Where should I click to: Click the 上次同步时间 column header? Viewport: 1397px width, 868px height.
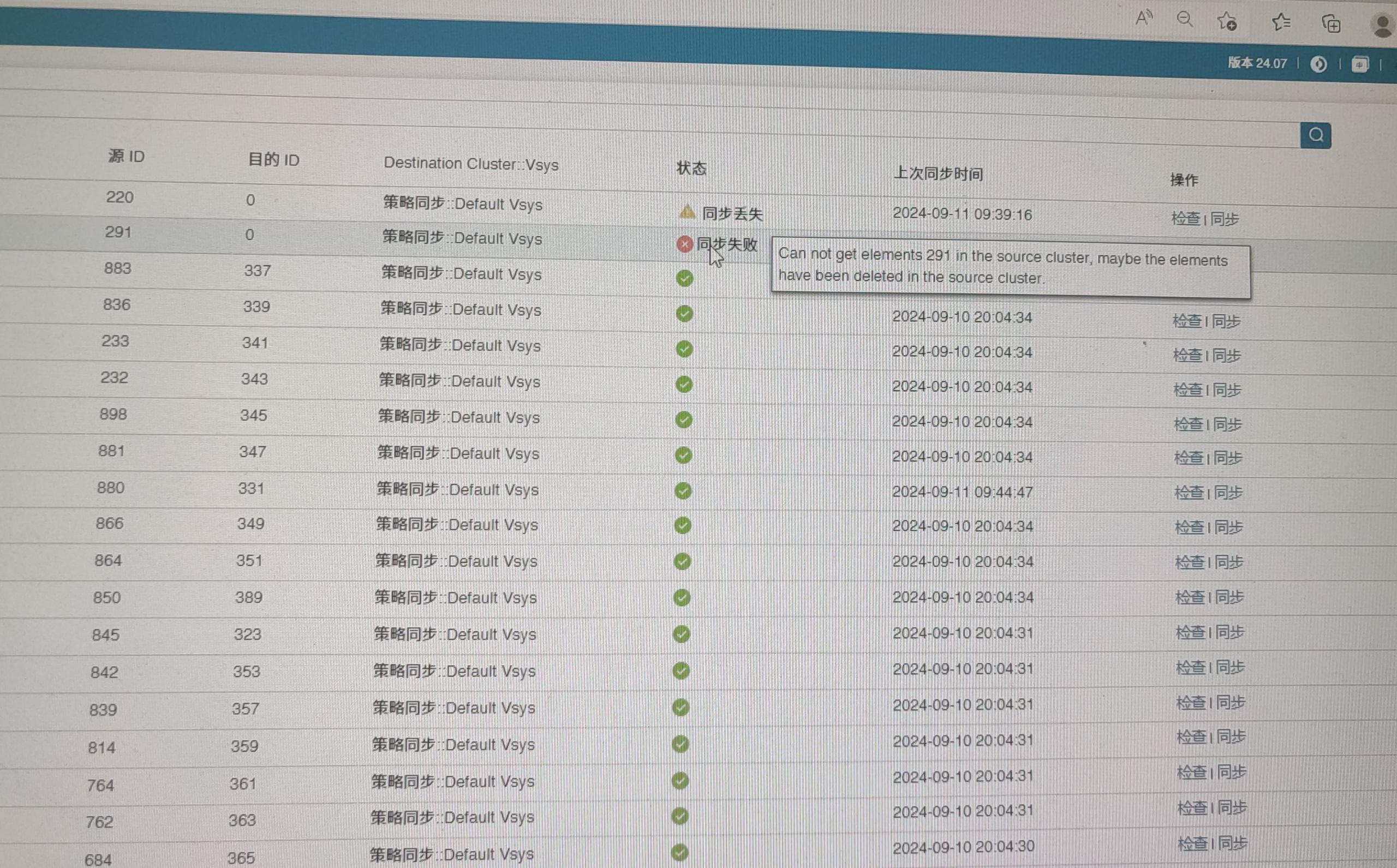[x=938, y=173]
